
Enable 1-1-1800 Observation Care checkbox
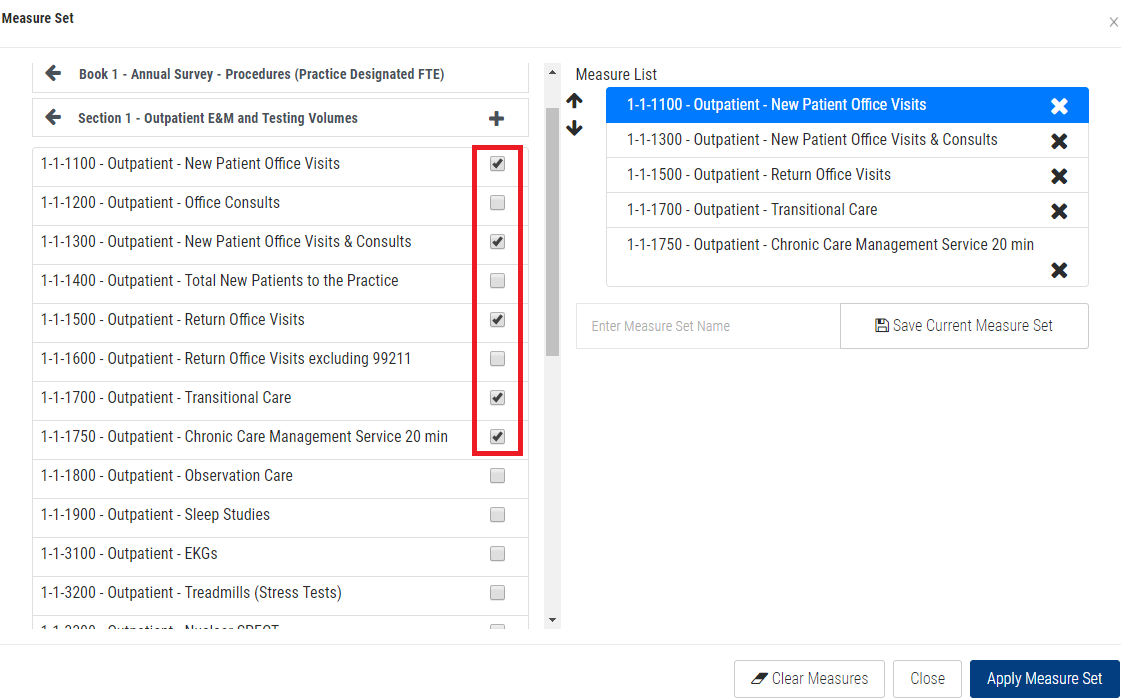pos(497,476)
